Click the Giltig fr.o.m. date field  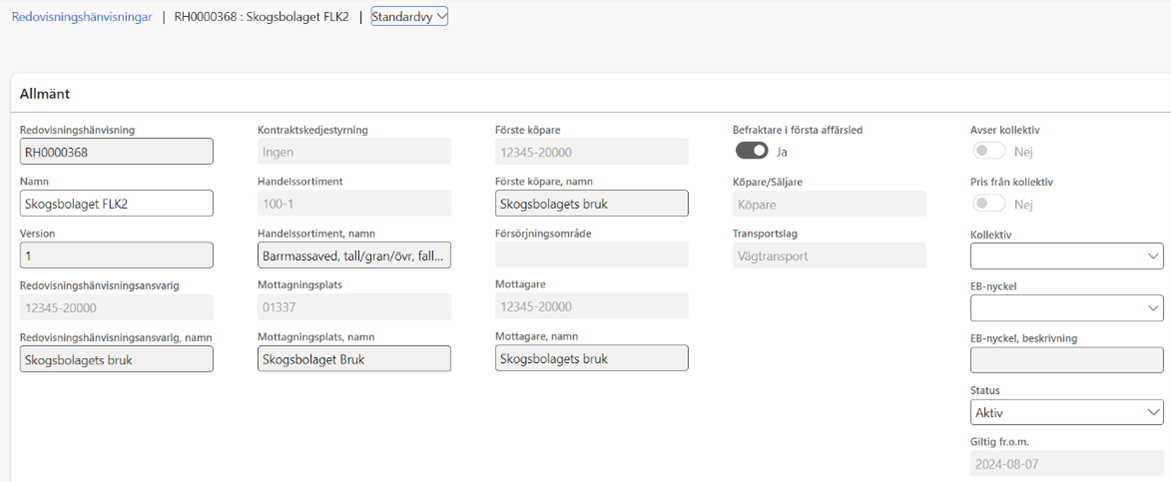point(1066,464)
